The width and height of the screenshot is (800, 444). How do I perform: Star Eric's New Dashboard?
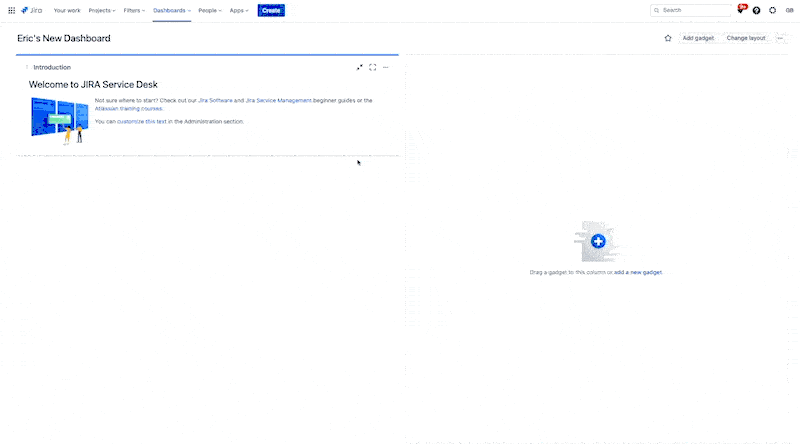[x=668, y=38]
